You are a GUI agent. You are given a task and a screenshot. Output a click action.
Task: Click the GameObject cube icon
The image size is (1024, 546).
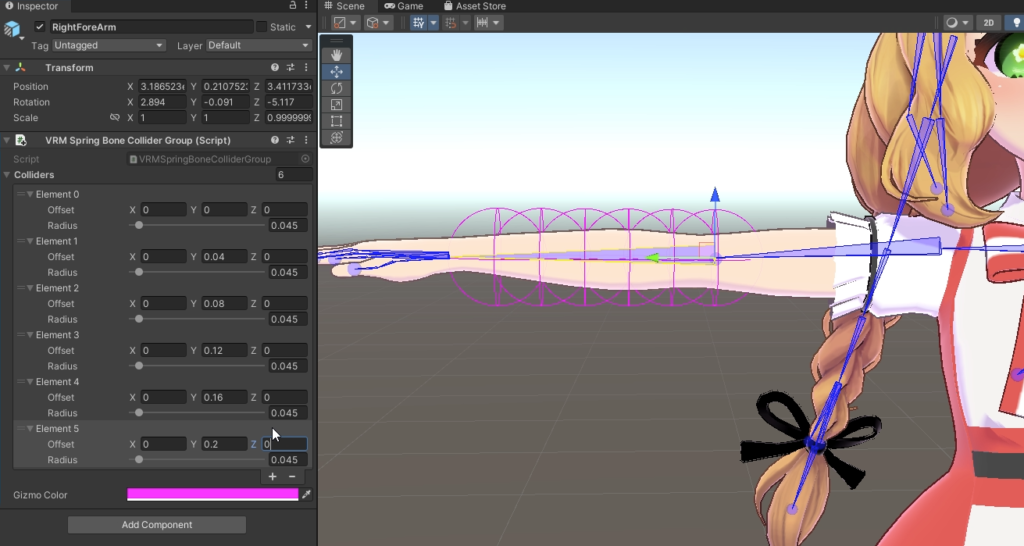click(x=12, y=29)
